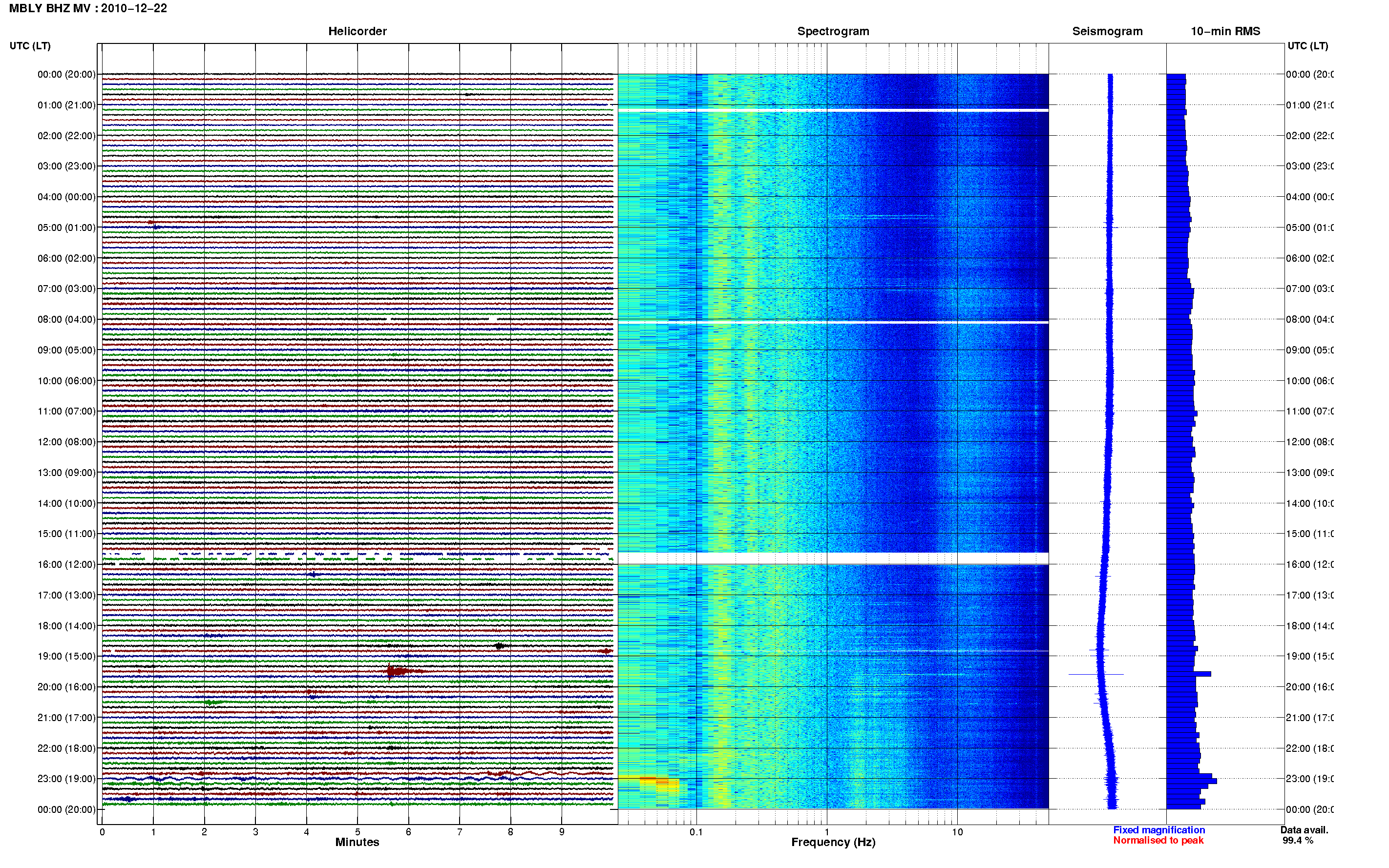Click the Minutes axis title under helicorder
Screen dimensions: 1389x868
pyautogui.click(x=357, y=842)
